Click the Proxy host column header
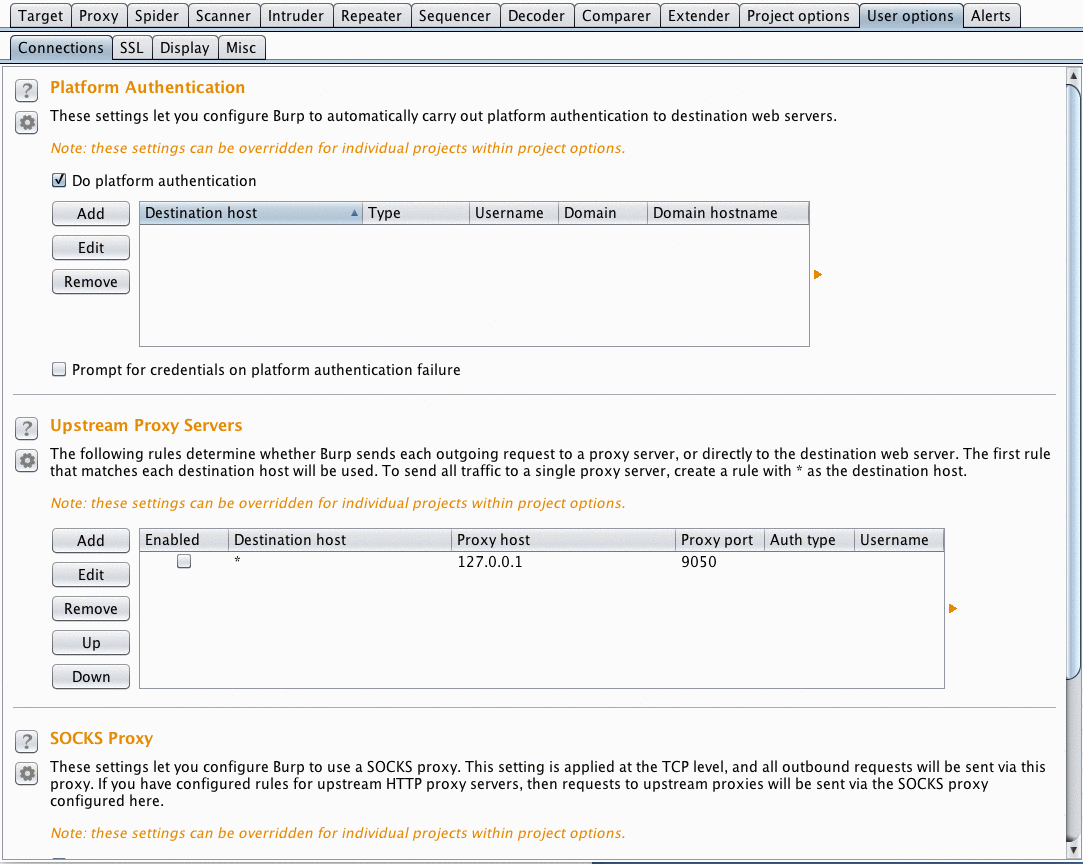This screenshot has width=1083, height=864. [564, 540]
